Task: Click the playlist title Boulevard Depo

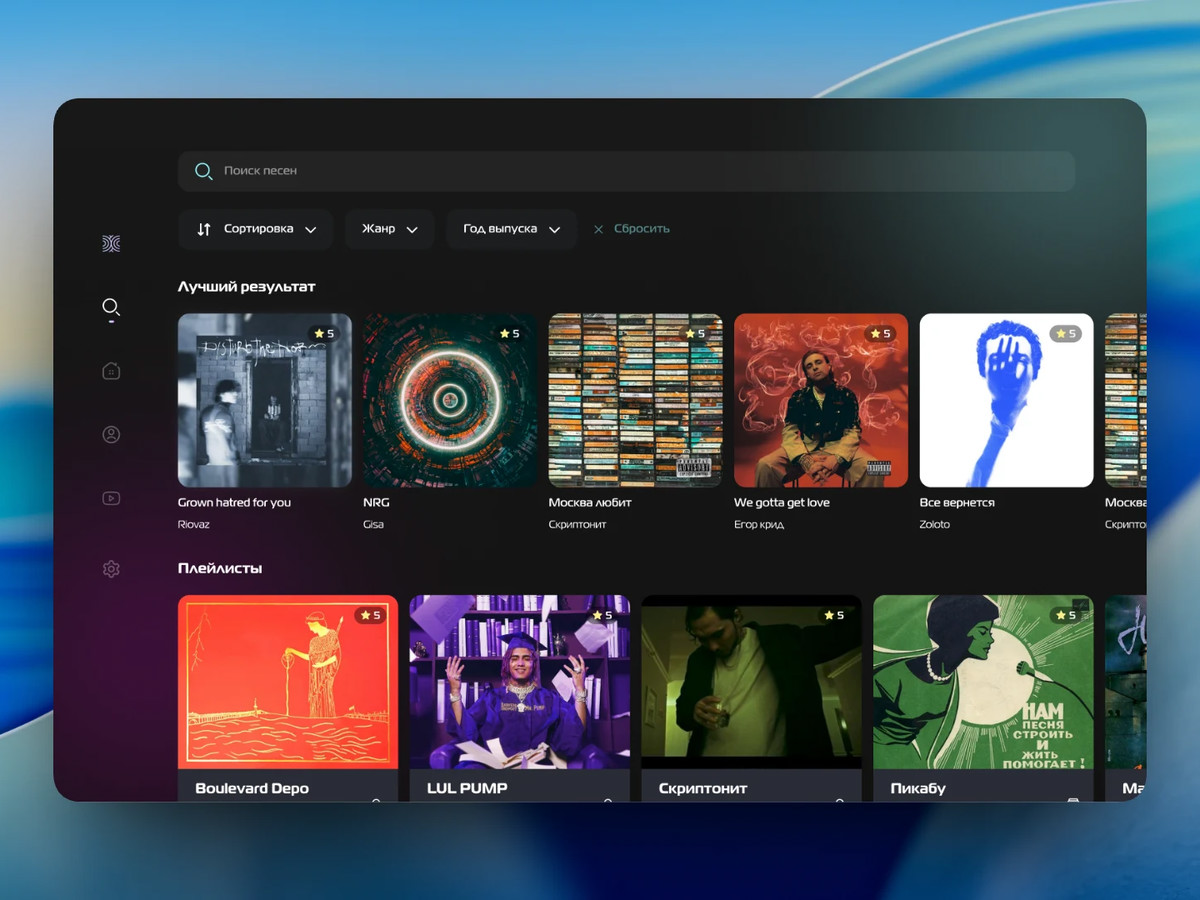Action: coord(252,788)
